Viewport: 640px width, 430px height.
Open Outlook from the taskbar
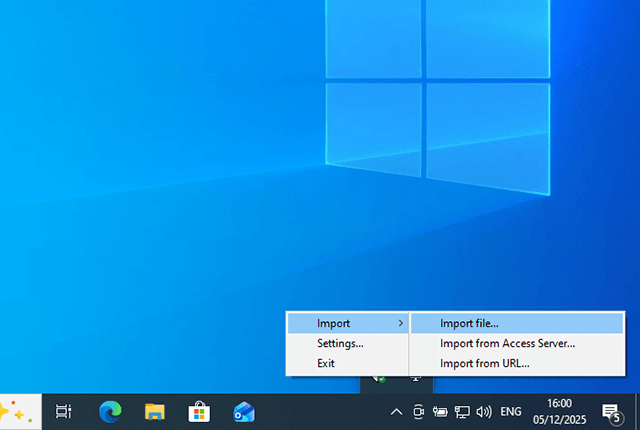point(243,411)
